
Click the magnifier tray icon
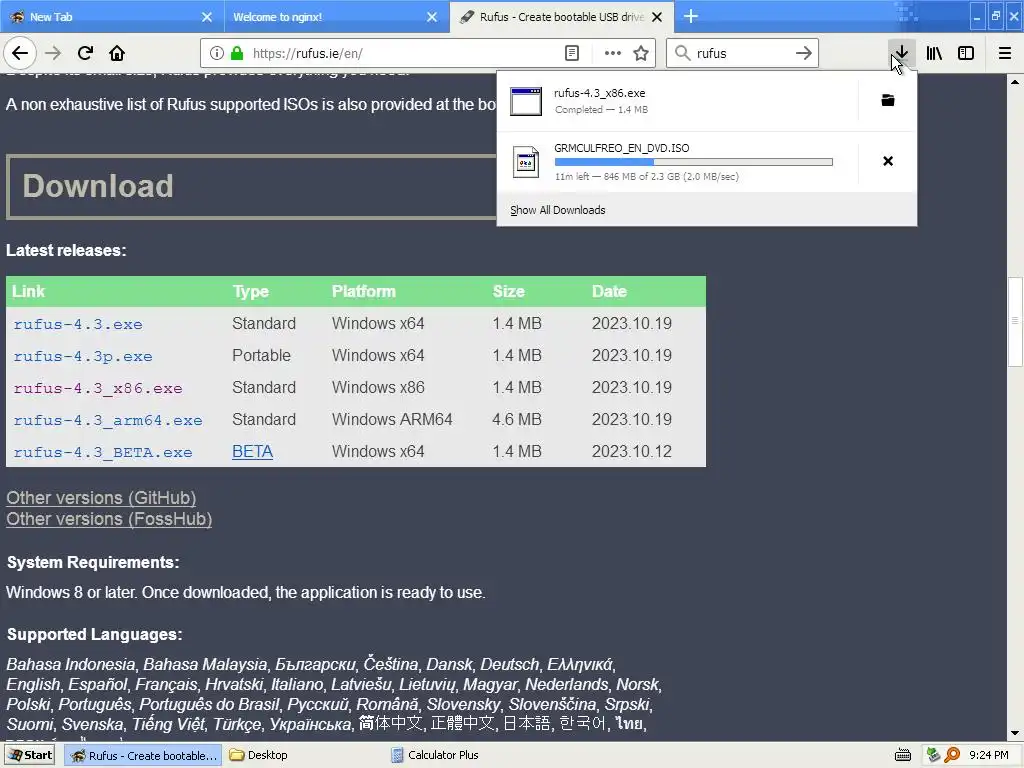point(952,755)
